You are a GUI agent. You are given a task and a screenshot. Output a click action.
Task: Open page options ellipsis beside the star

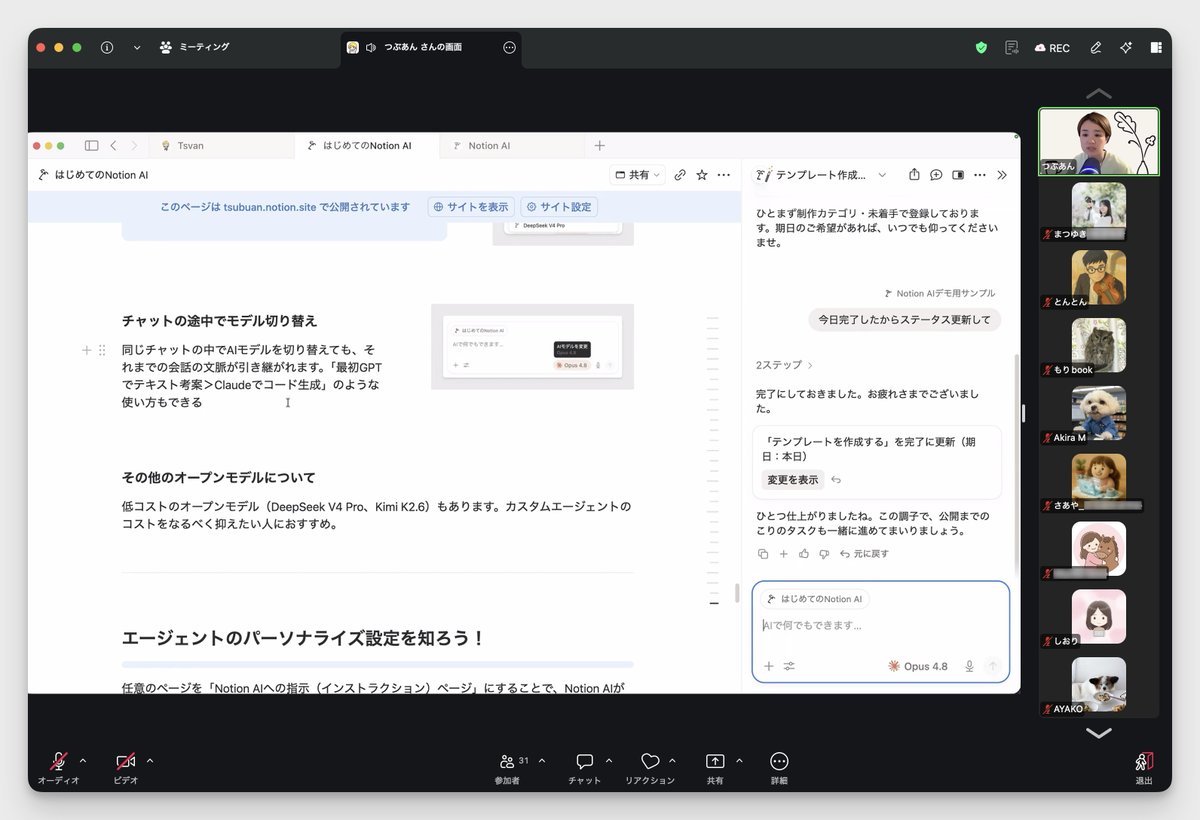click(724, 175)
